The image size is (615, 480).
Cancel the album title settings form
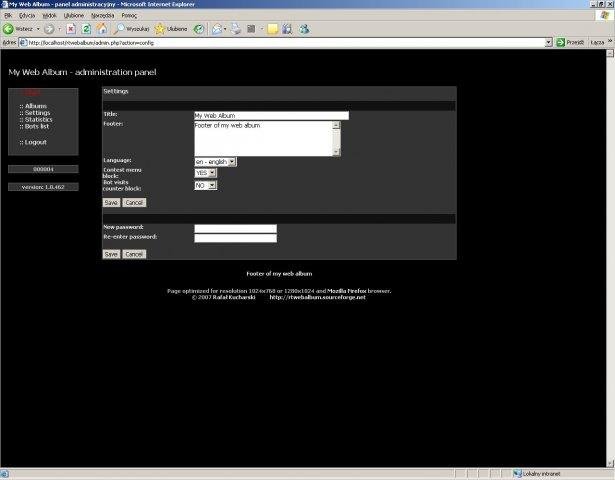[x=134, y=202]
